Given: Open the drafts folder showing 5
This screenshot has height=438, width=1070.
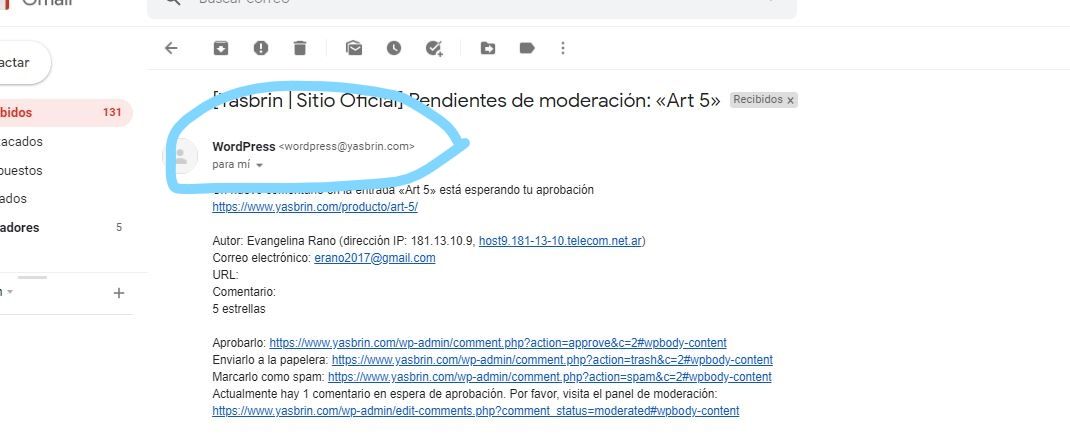Looking at the screenshot, I should click(61, 228).
